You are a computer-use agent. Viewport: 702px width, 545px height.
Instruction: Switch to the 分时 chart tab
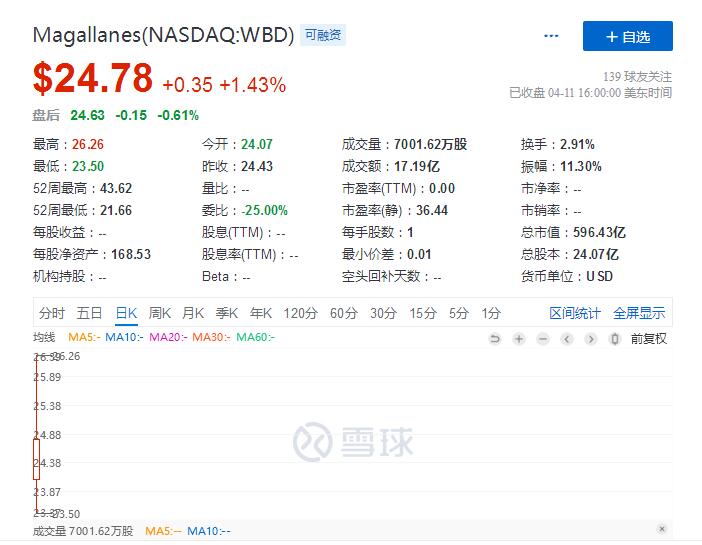click(x=52, y=313)
